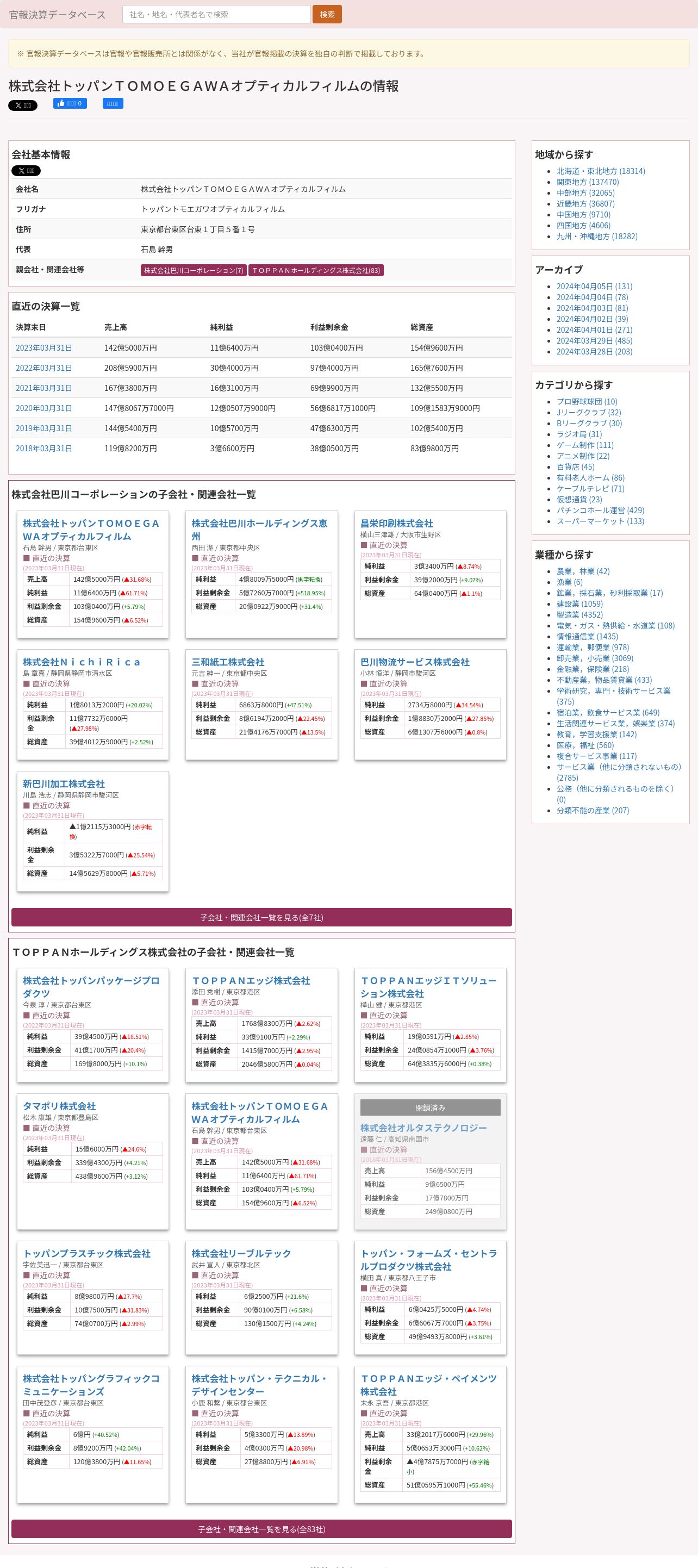This screenshot has height=1568, width=698.
Task: Open archive 2024年04月01日 (271)
Action: point(595,330)
